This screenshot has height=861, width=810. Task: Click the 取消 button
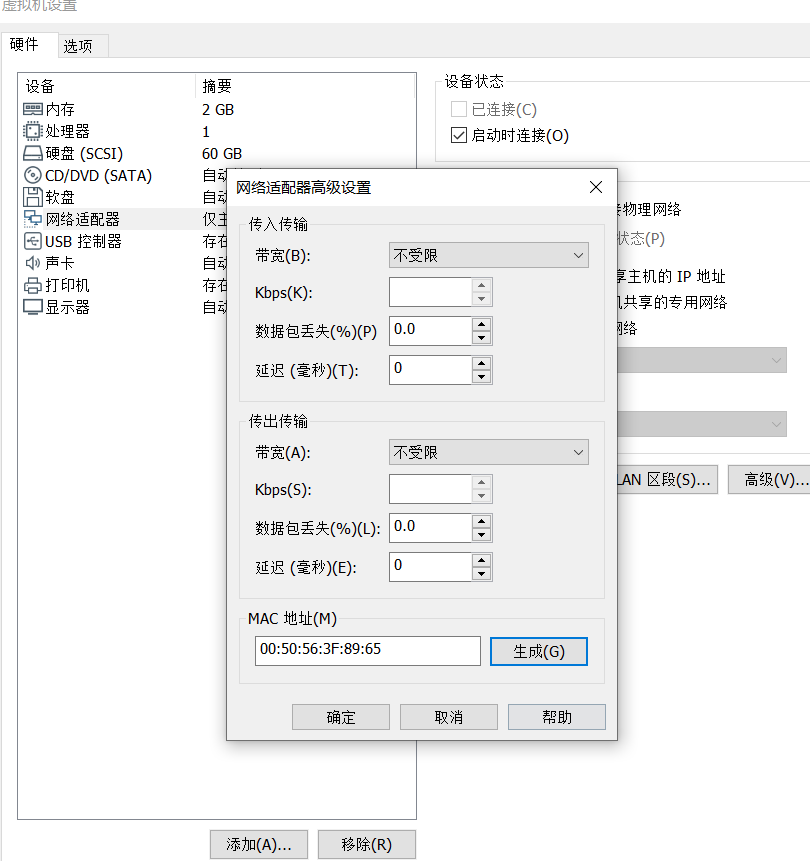[x=449, y=717]
